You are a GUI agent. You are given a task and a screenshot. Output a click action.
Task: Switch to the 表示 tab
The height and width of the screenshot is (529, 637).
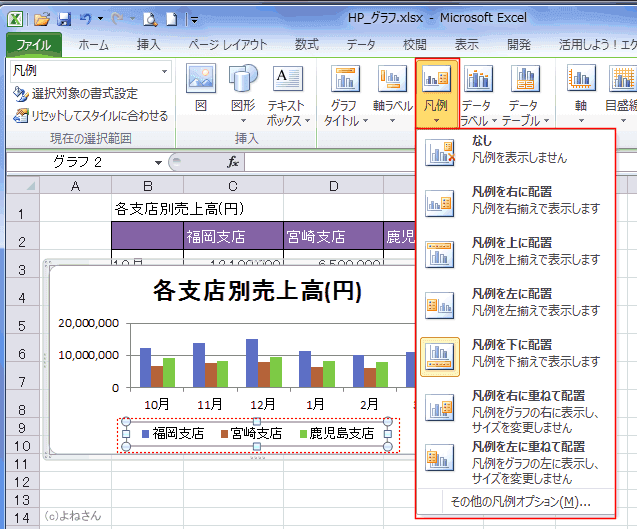coord(466,44)
